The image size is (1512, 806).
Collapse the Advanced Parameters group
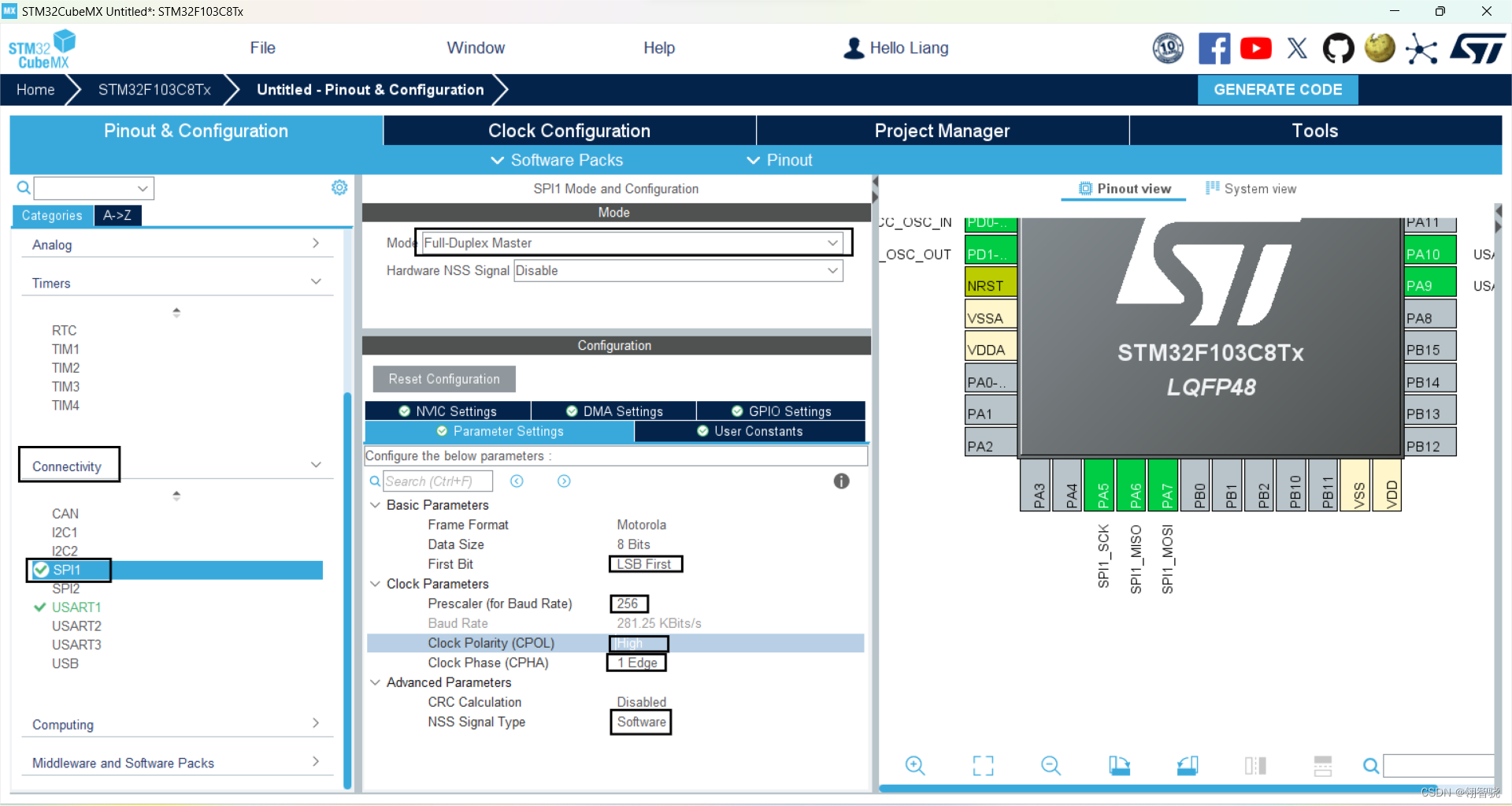[376, 682]
